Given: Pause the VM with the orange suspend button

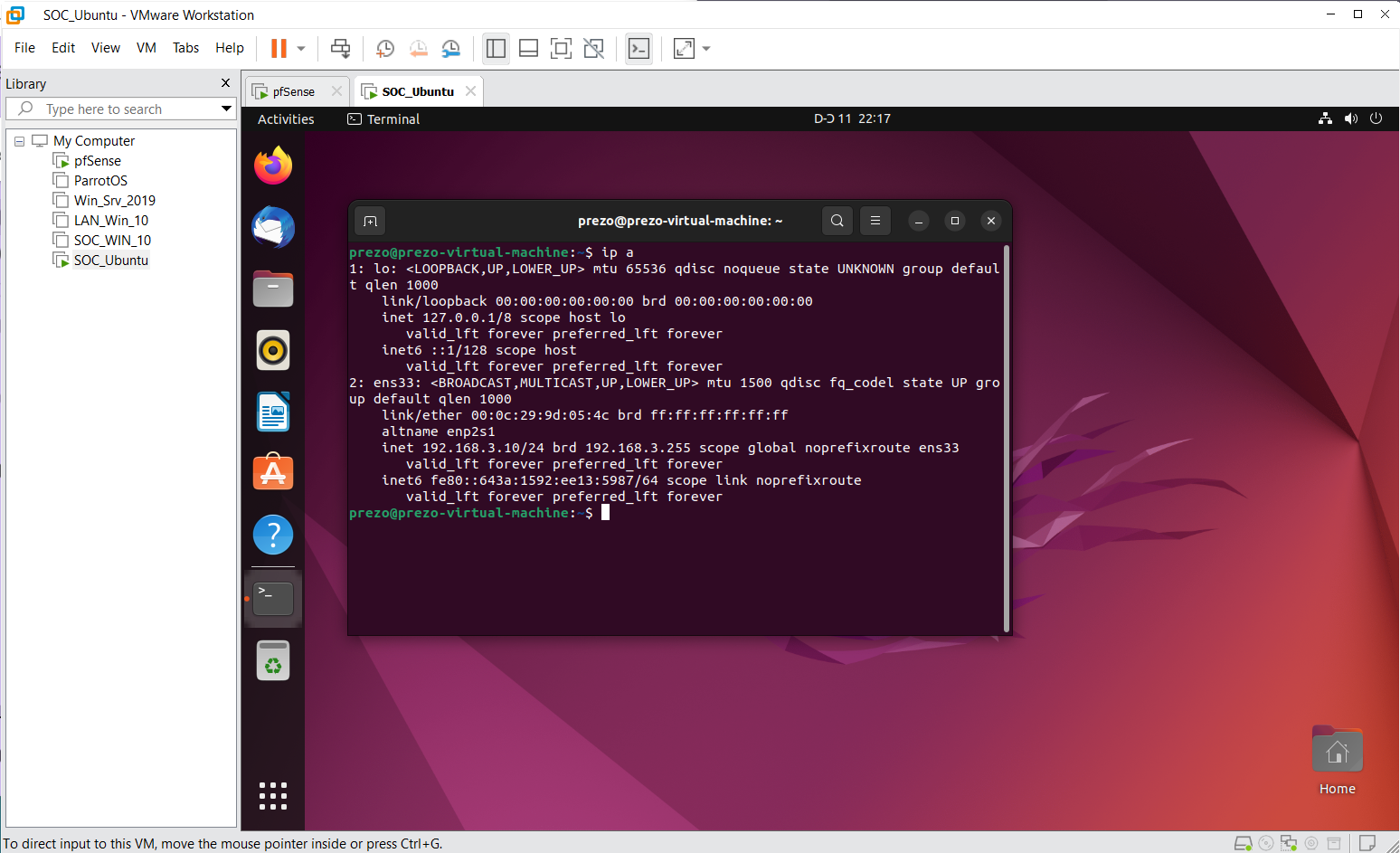Looking at the screenshot, I should [279, 48].
